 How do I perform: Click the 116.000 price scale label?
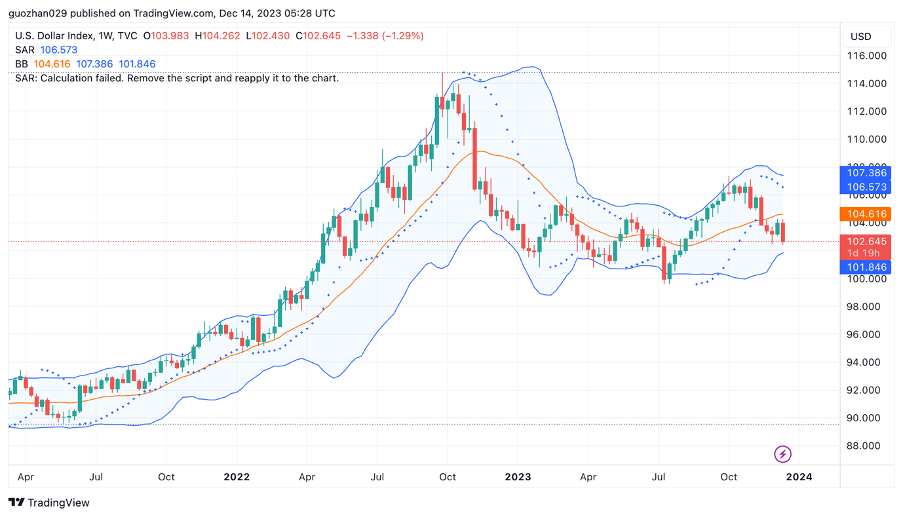click(x=867, y=56)
